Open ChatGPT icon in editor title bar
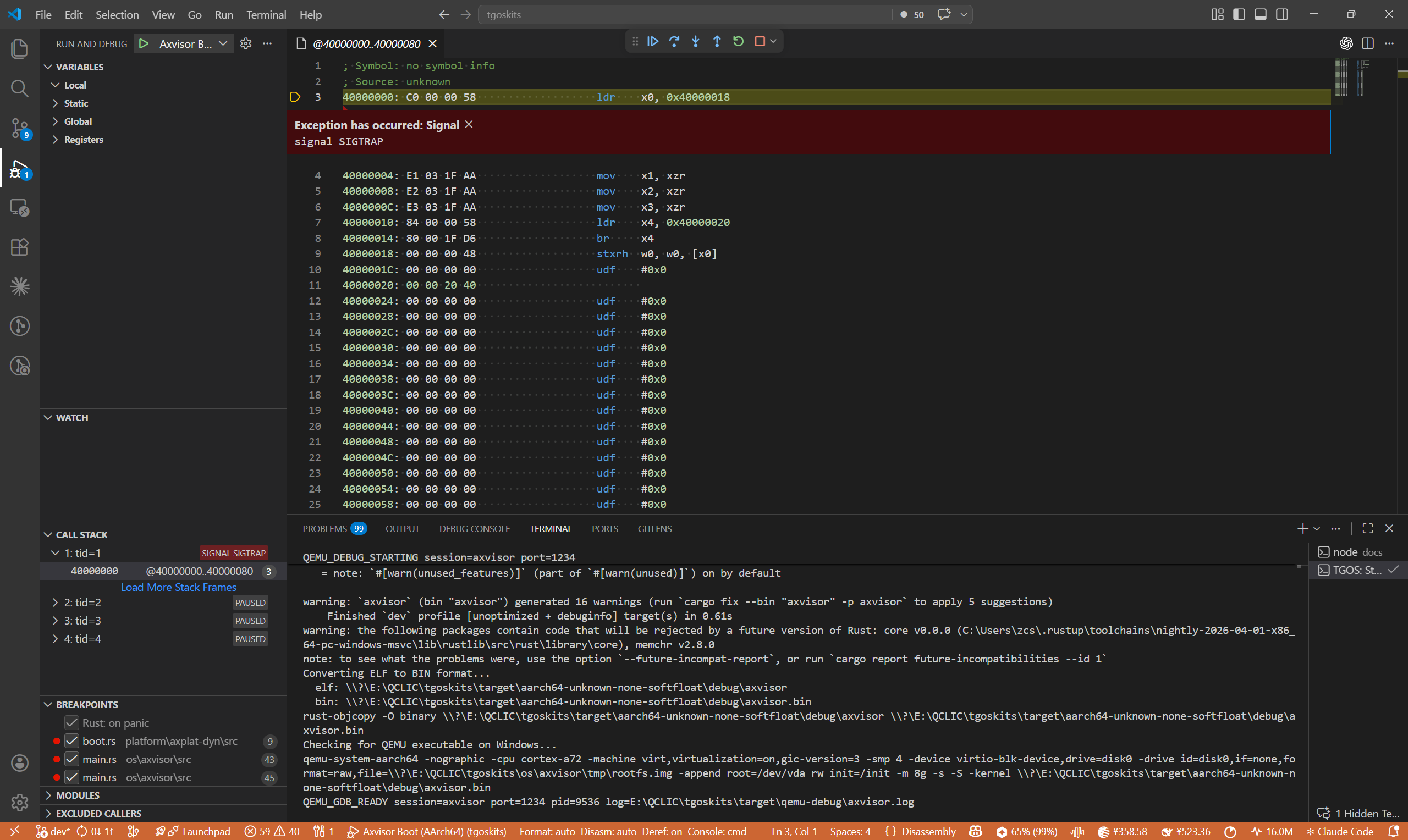 coord(1346,43)
